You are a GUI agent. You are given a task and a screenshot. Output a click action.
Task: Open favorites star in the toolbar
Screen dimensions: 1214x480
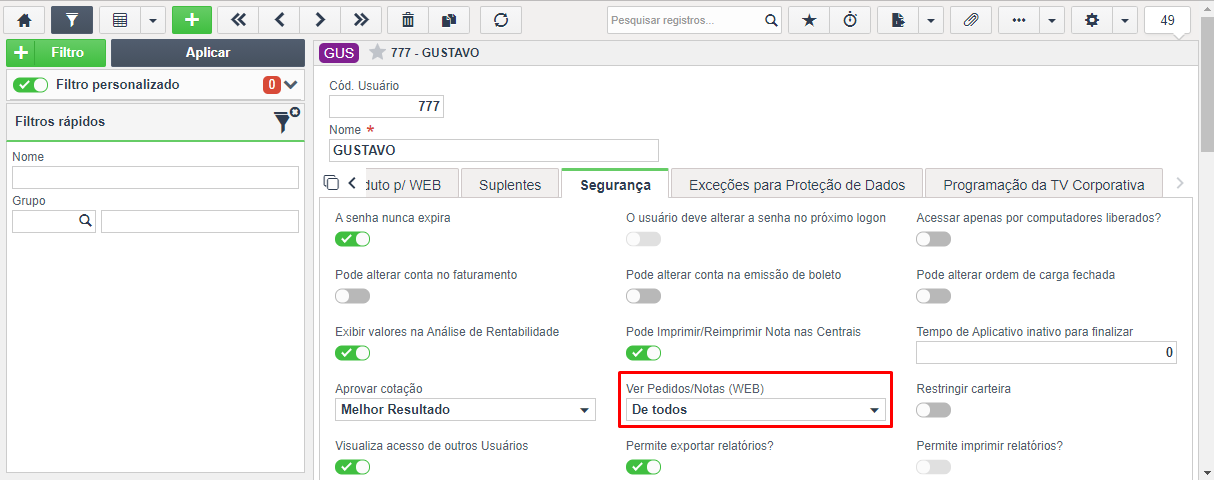pyautogui.click(x=809, y=20)
